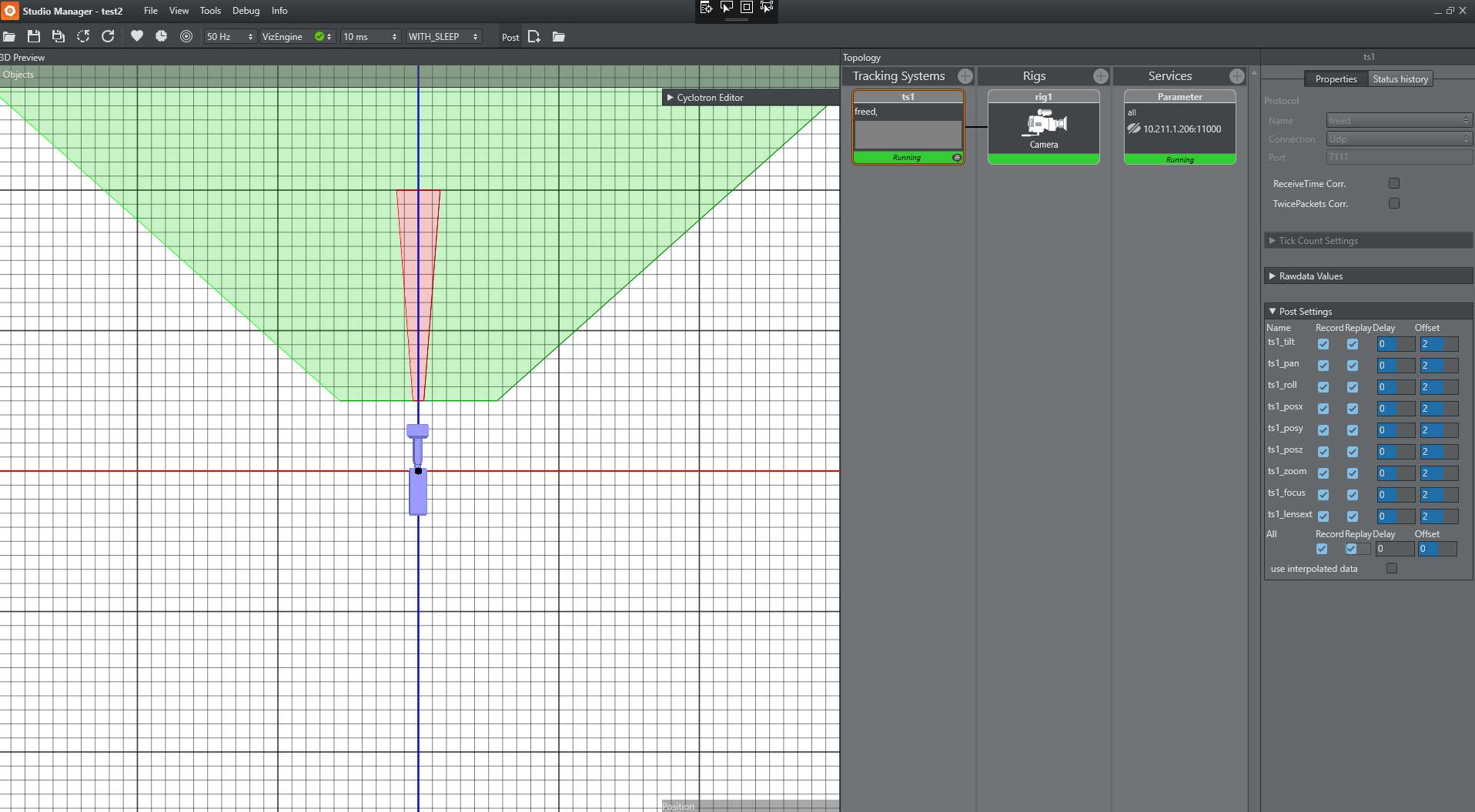Screen dimensions: 1475x812
Task: Expand the Cyclotron Editor panel
Action: click(x=709, y=98)
